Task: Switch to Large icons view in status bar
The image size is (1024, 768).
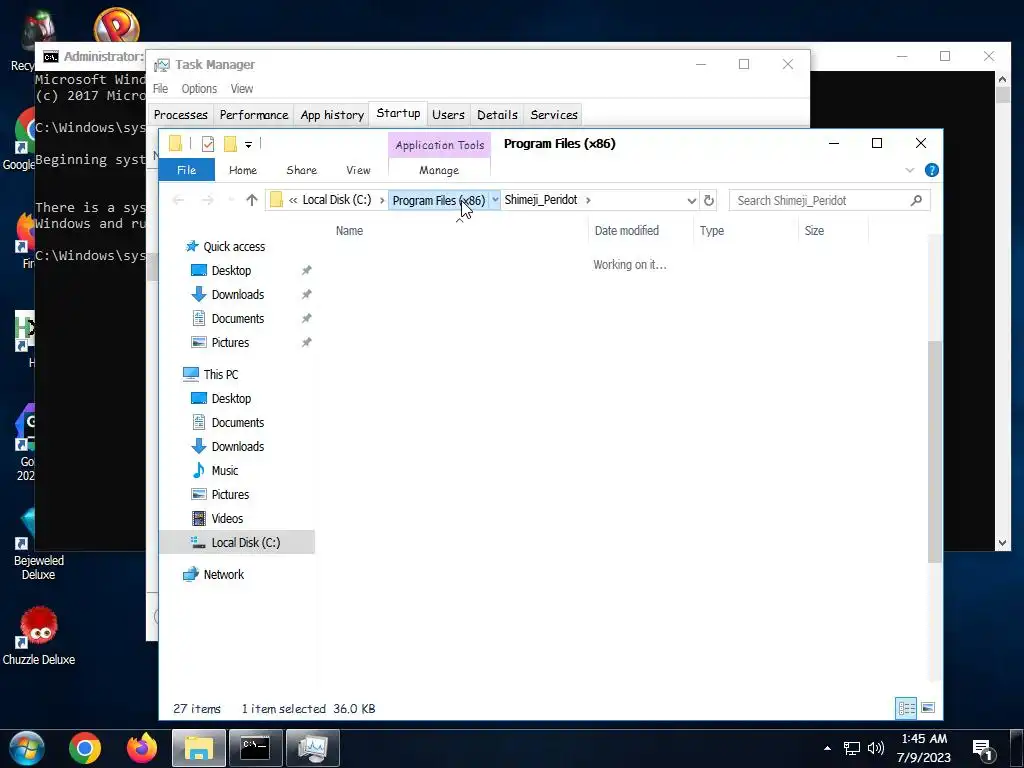Action: (x=928, y=708)
